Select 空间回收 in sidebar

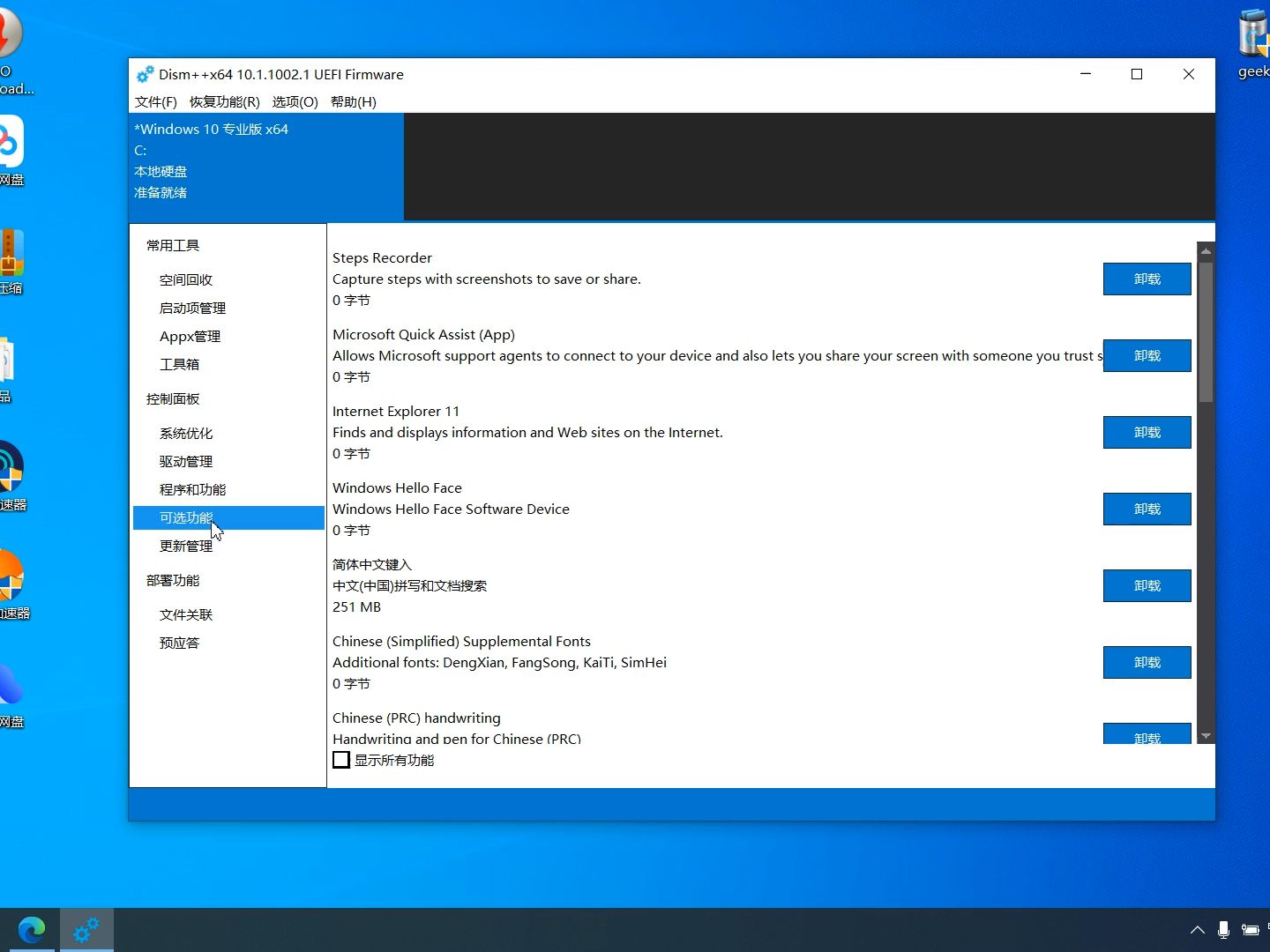[x=186, y=280]
